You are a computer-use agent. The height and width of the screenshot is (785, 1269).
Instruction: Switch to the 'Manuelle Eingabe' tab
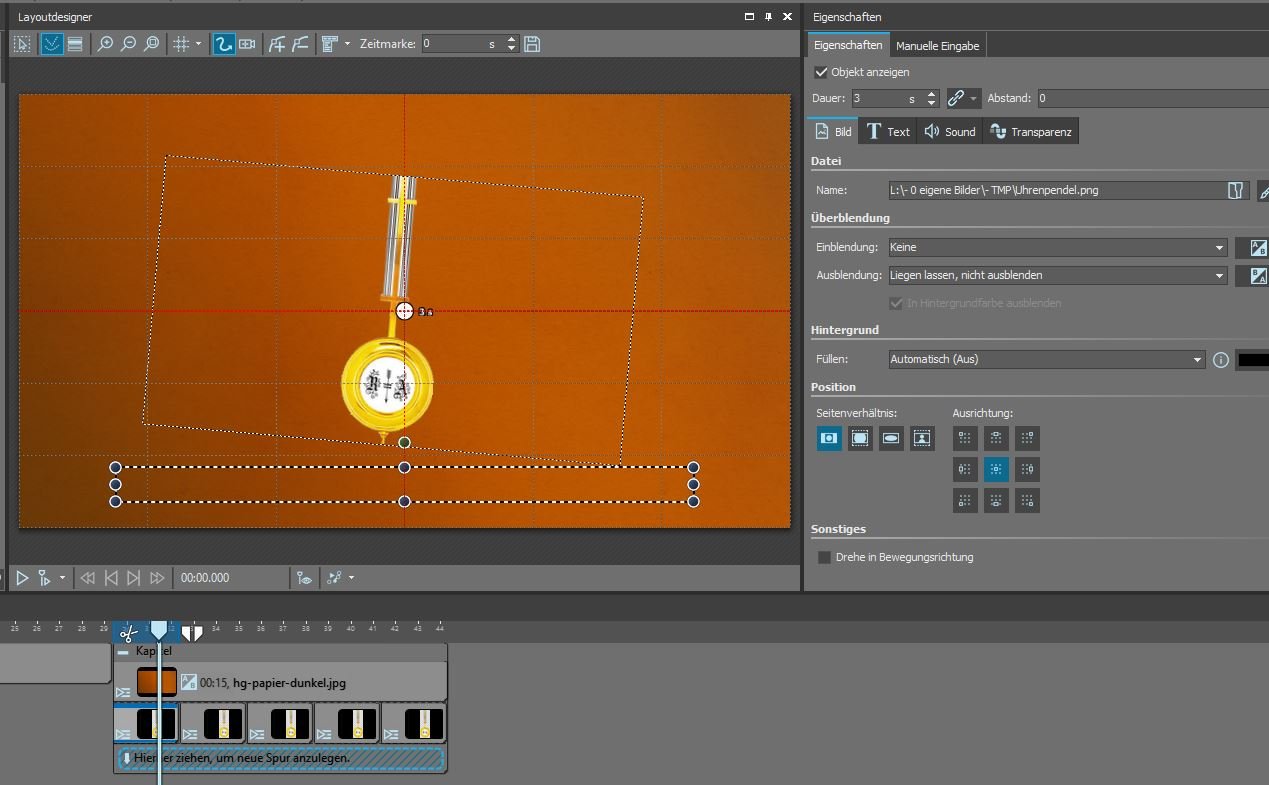point(937,46)
